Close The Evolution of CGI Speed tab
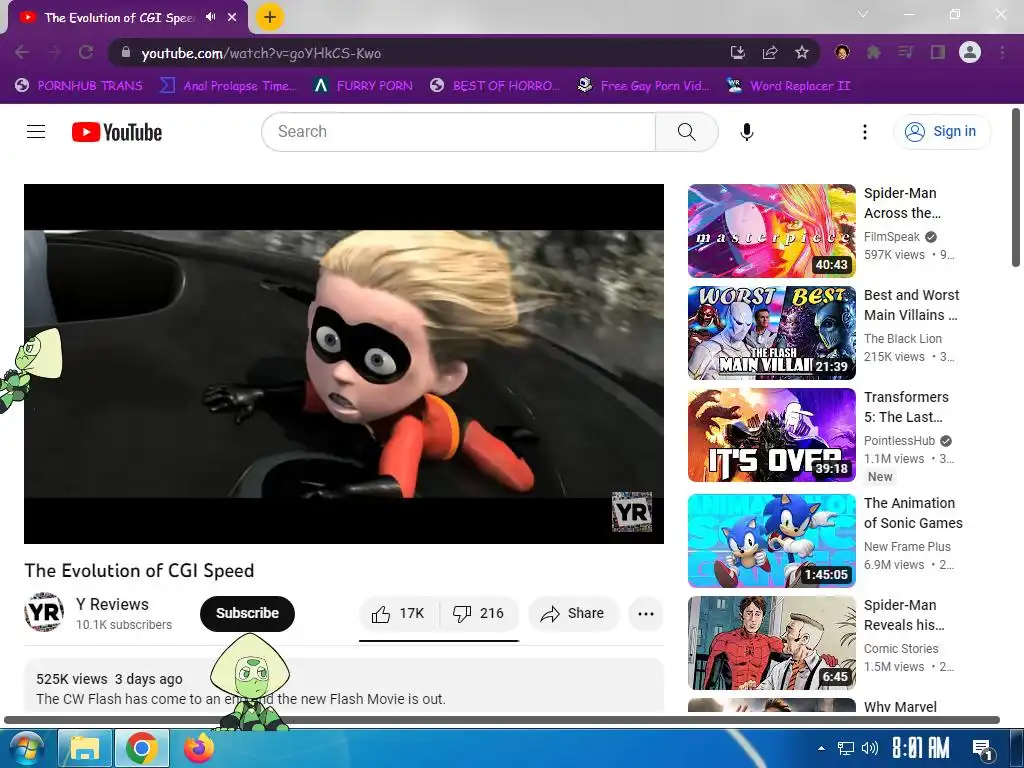This screenshot has width=1024, height=768. tap(232, 17)
